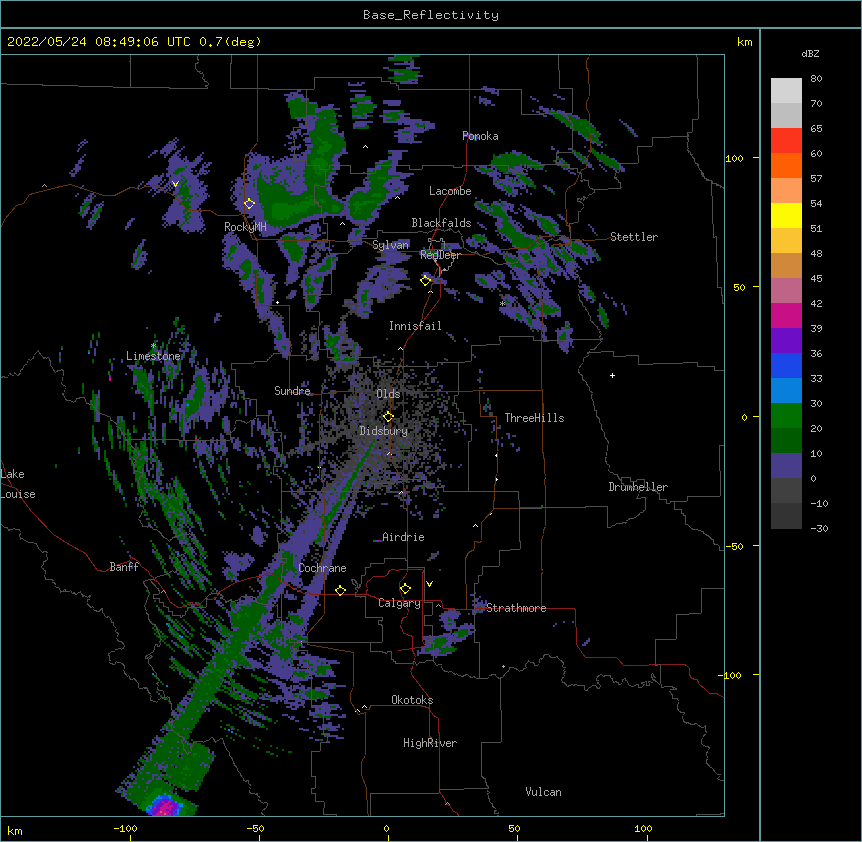Click the Cochrane label

click(x=322, y=568)
